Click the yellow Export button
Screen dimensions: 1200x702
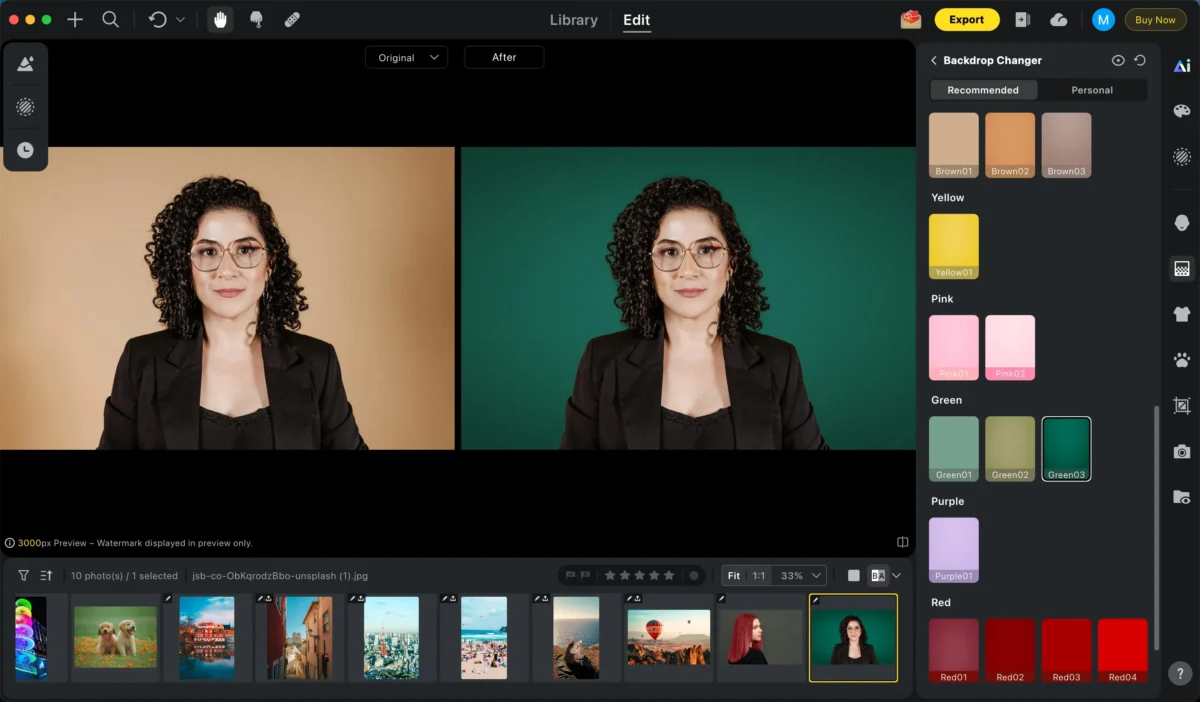(966, 19)
